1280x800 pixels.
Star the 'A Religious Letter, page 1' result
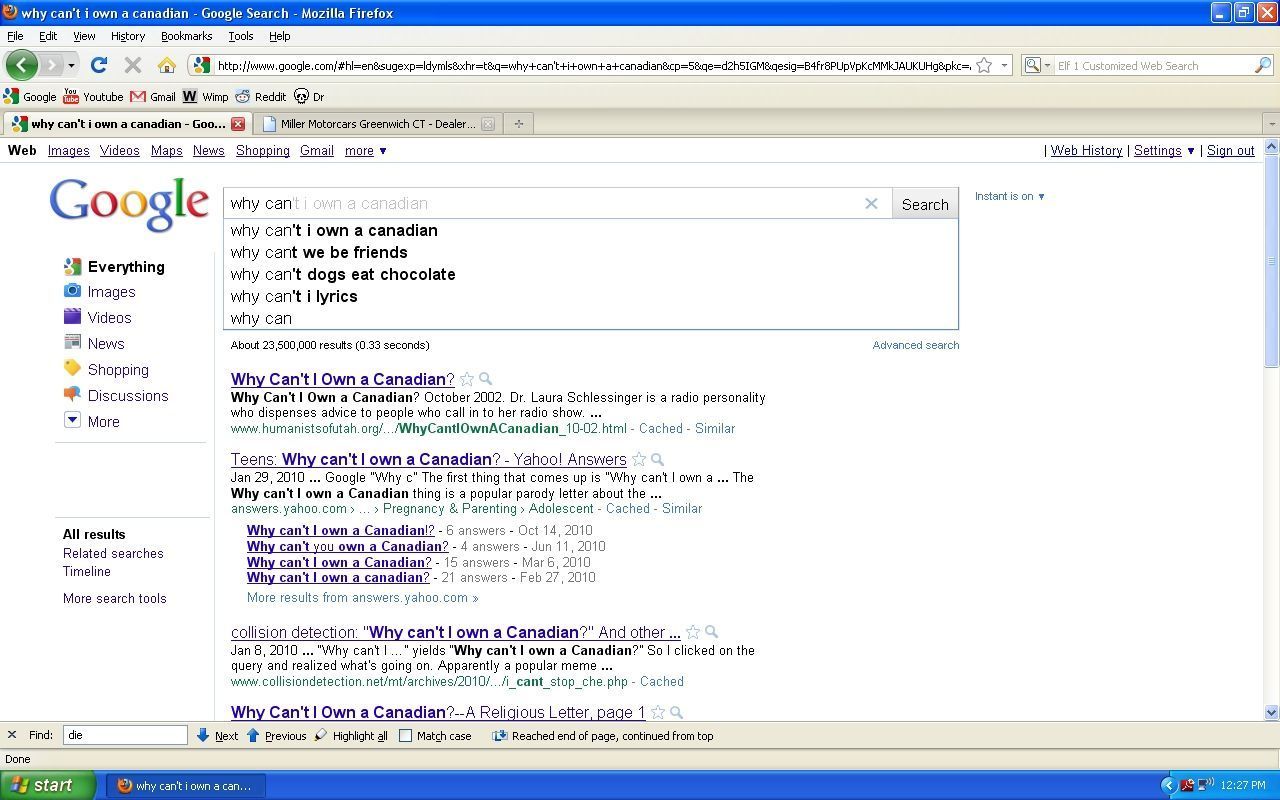[657, 713]
